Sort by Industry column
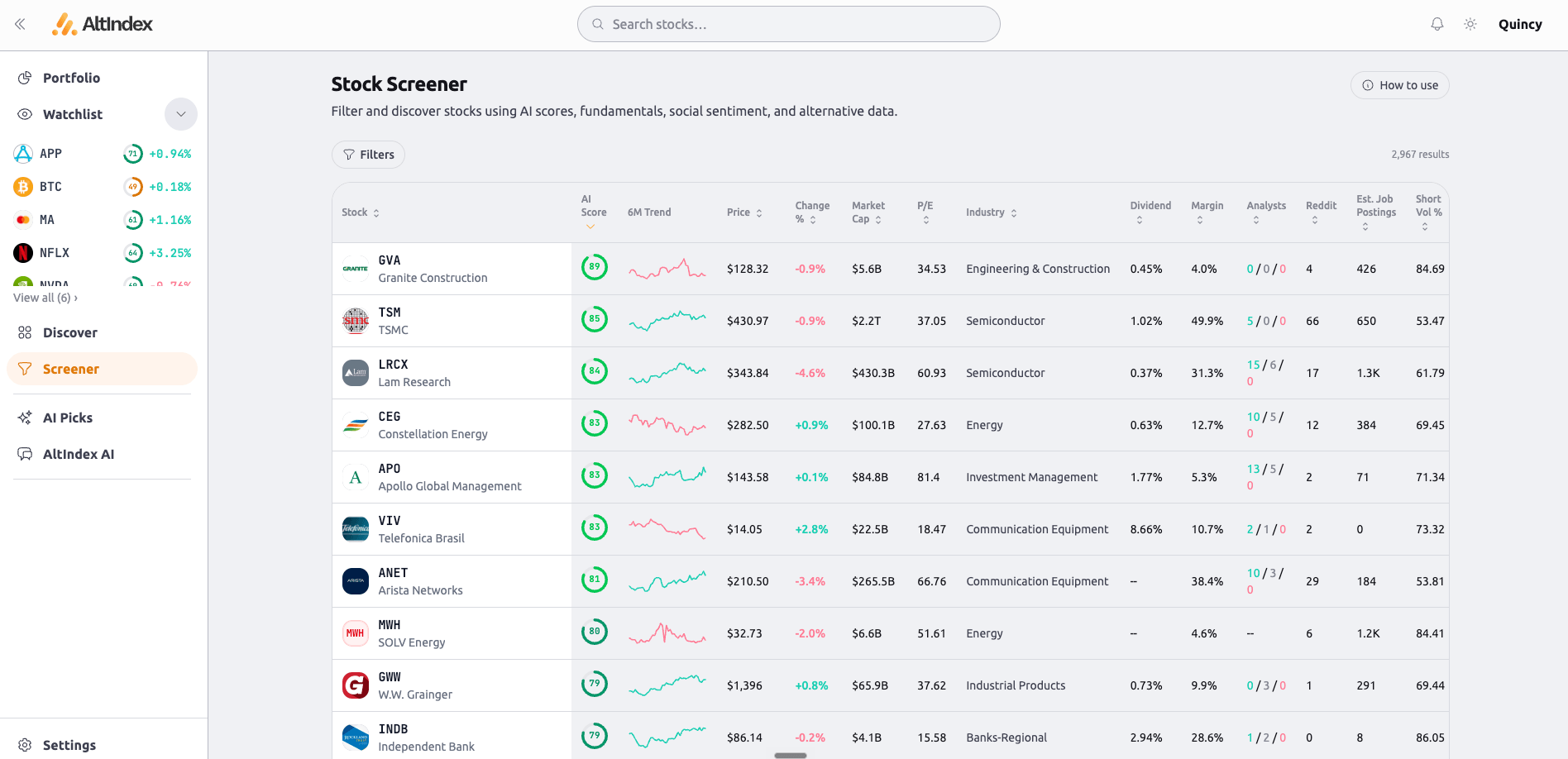The width and height of the screenshot is (1568, 759). (992, 212)
